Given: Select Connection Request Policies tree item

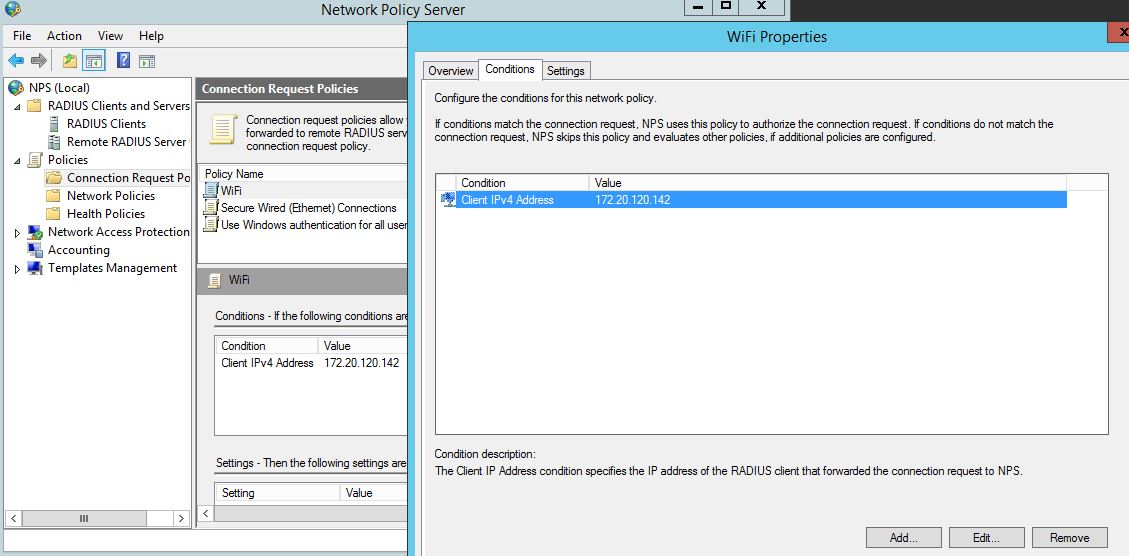Looking at the screenshot, I should tap(128, 178).
